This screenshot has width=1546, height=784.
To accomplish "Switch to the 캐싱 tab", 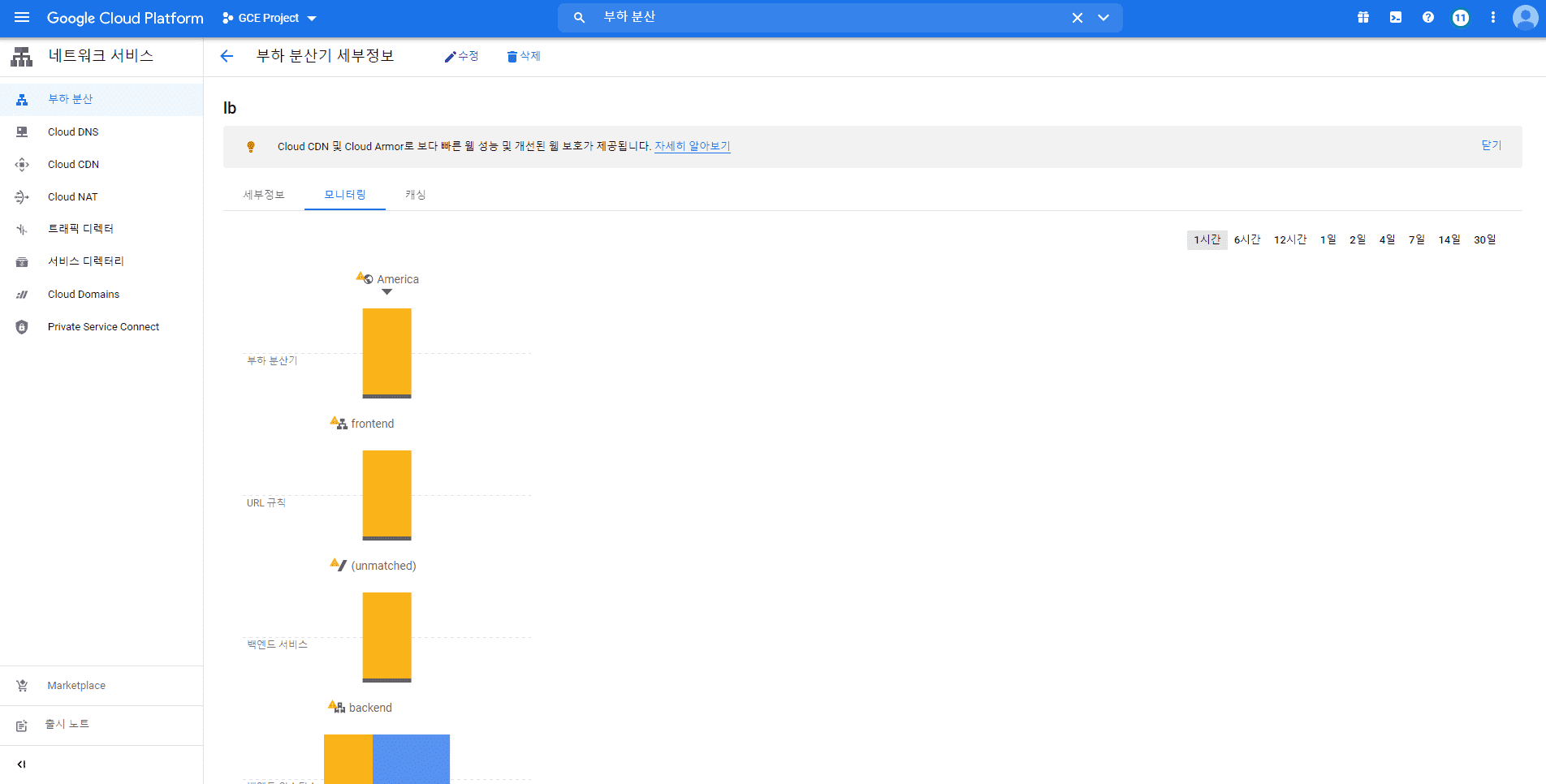I will click(416, 195).
